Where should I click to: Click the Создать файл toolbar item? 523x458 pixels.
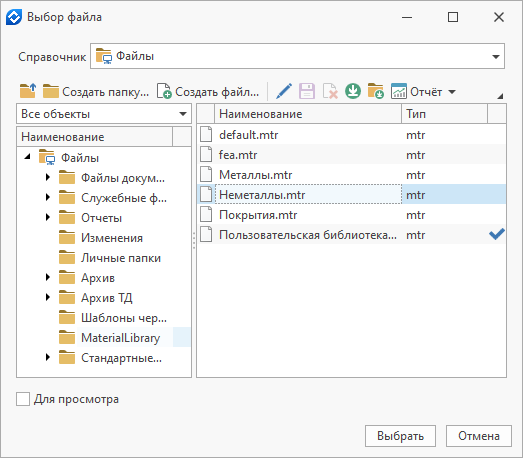(208, 91)
